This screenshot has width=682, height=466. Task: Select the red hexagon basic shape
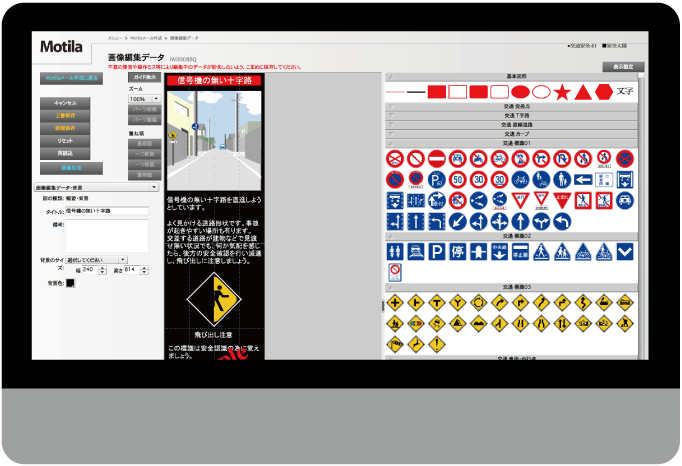604,92
